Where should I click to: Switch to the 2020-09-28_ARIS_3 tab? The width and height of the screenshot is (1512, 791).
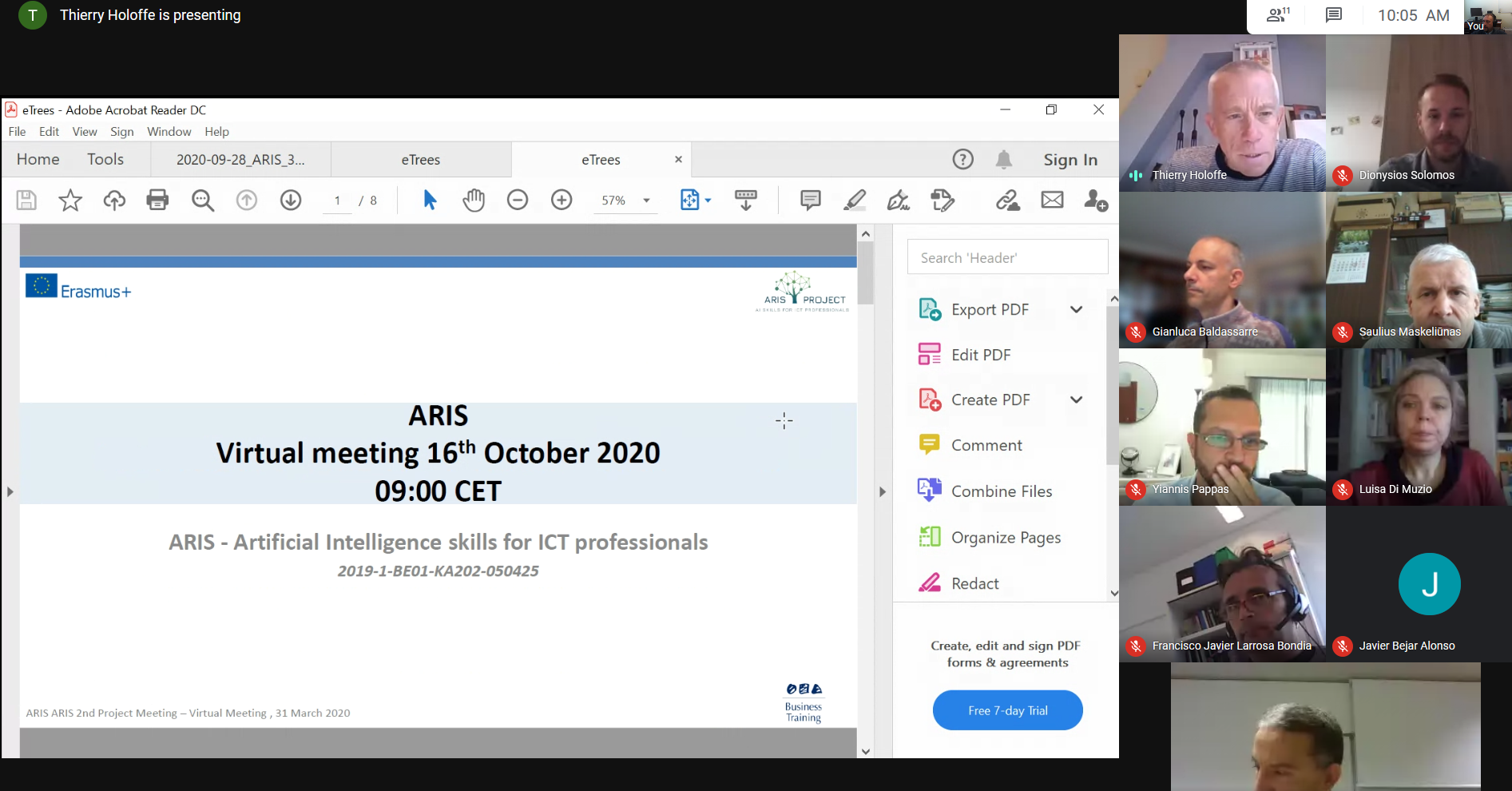[x=240, y=160]
